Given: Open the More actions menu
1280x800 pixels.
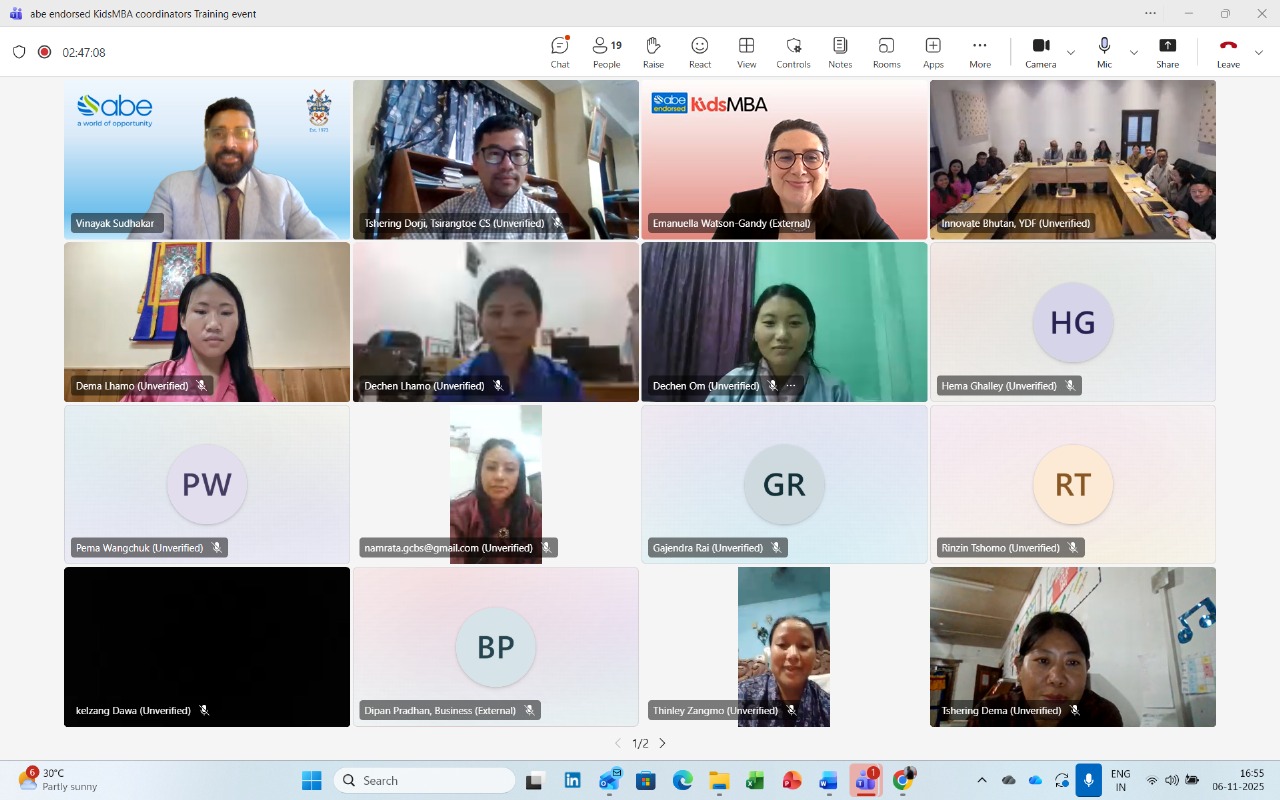Looking at the screenshot, I should click(980, 52).
